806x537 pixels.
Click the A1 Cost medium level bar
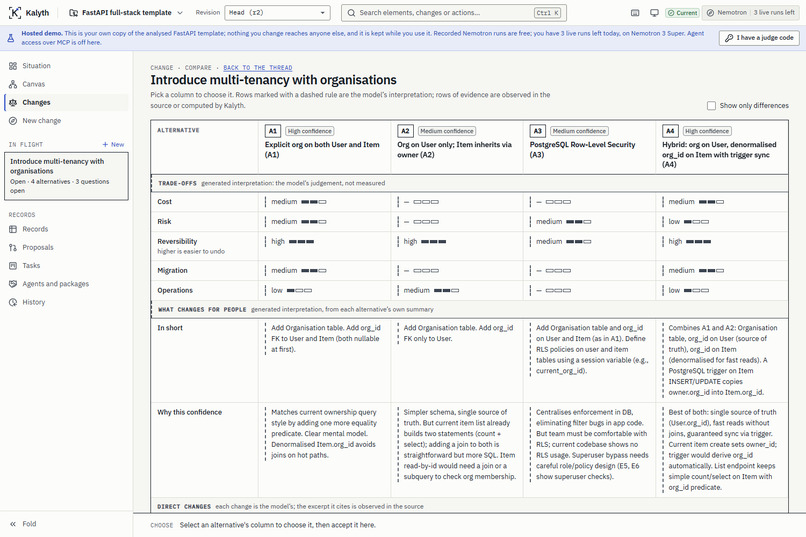point(314,202)
